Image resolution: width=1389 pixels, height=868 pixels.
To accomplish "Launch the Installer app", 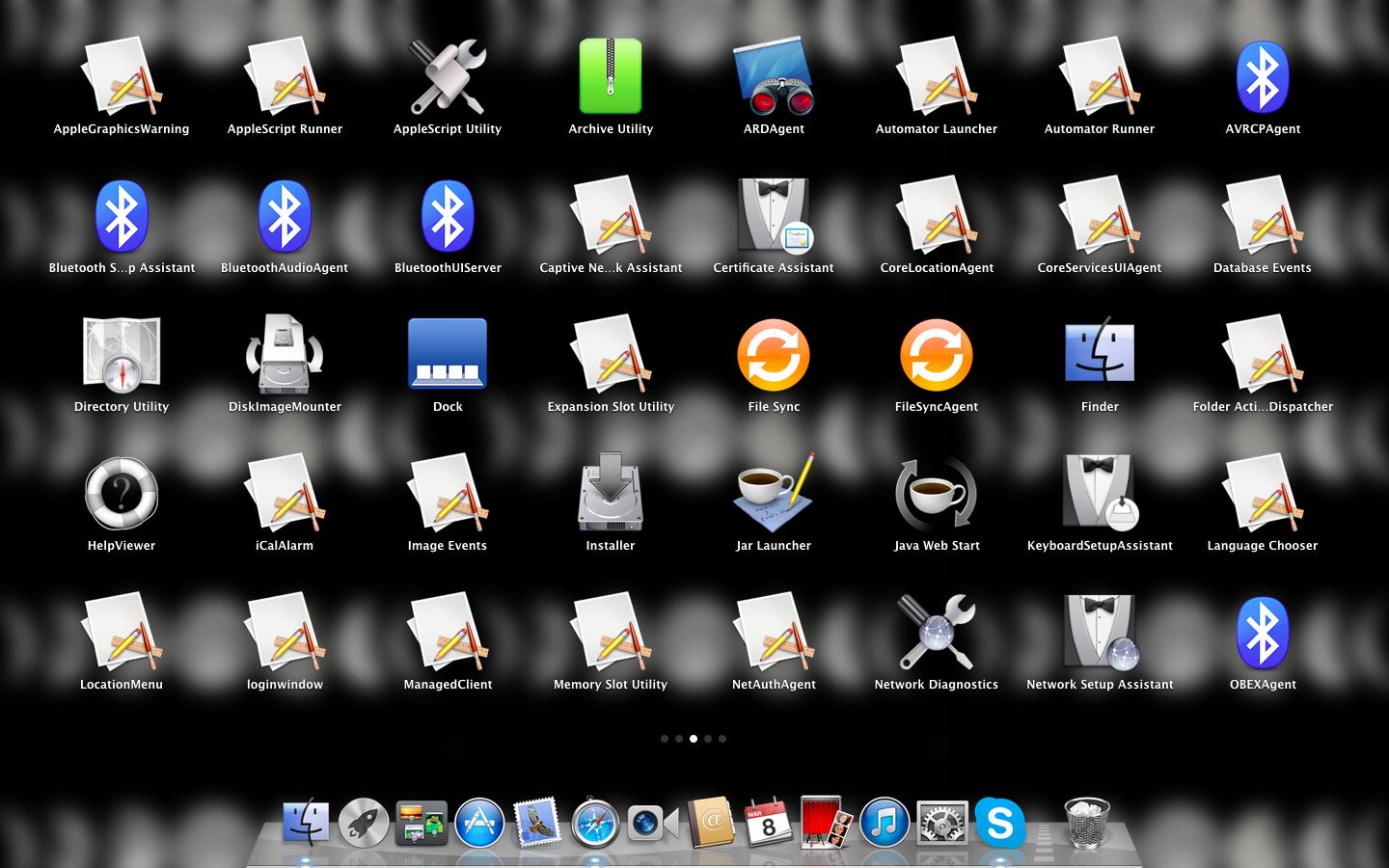I will (x=611, y=493).
